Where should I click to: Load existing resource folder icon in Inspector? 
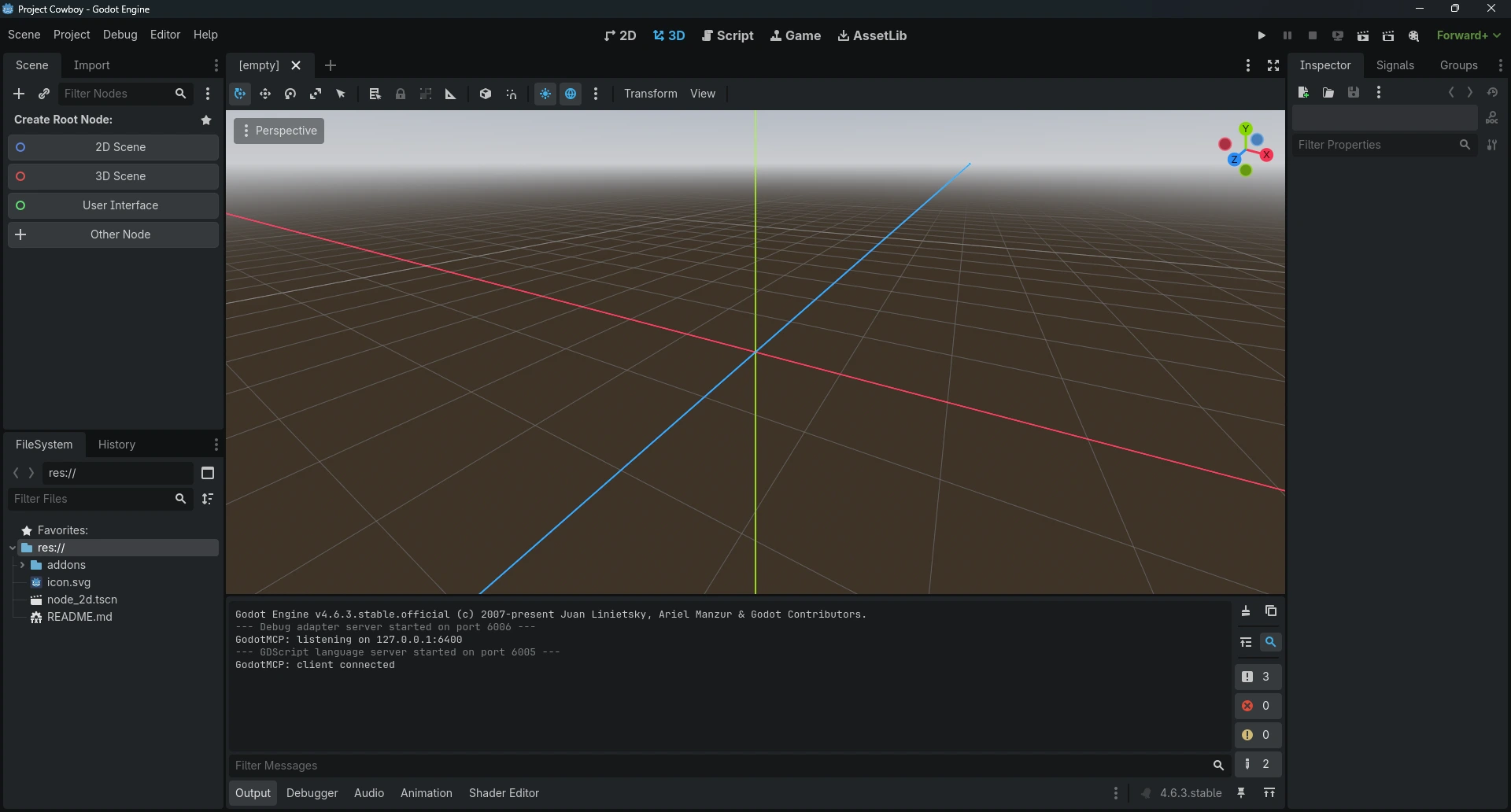(x=1328, y=93)
